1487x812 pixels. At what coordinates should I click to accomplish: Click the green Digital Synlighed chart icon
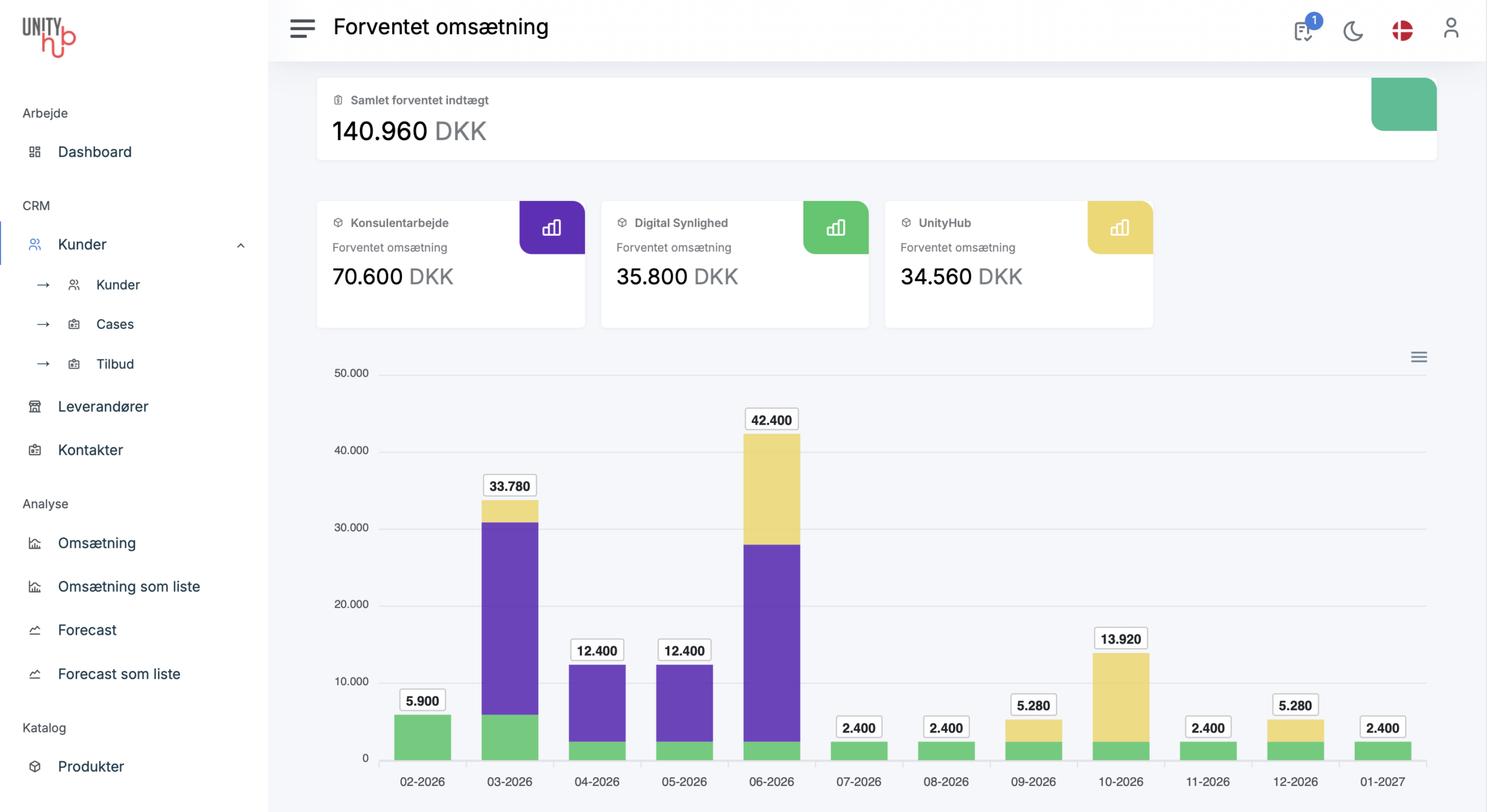coord(835,228)
